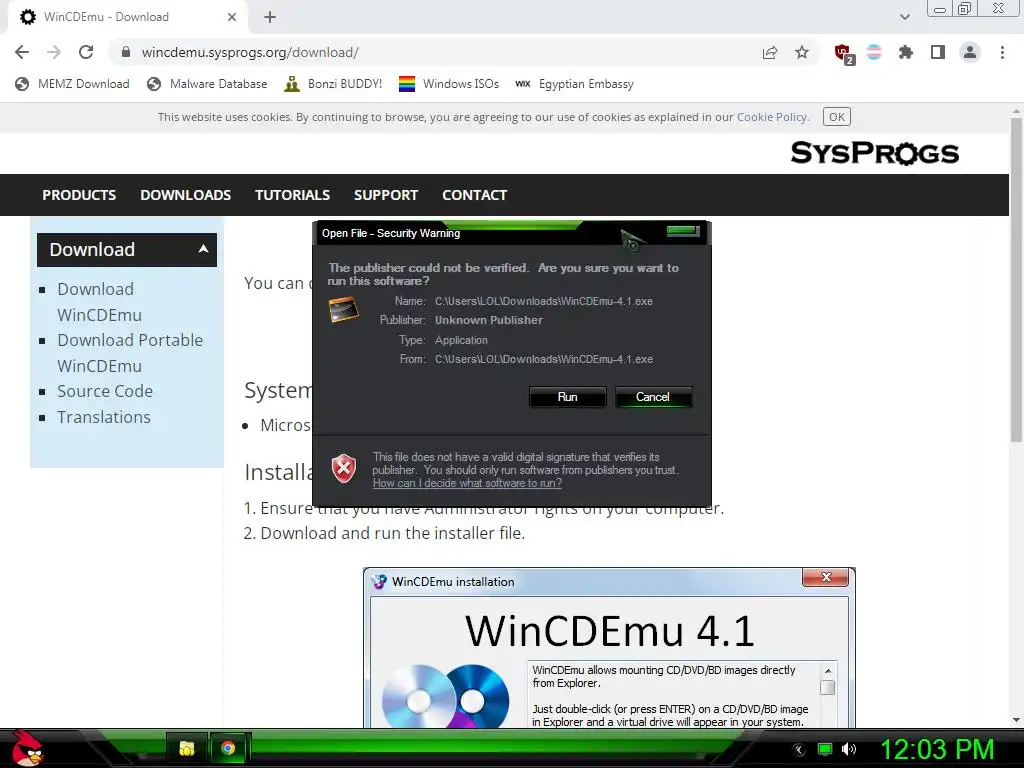Open the DOWNLOADS navigation menu
Viewport: 1024px width, 768px height.
pyautogui.click(x=185, y=195)
